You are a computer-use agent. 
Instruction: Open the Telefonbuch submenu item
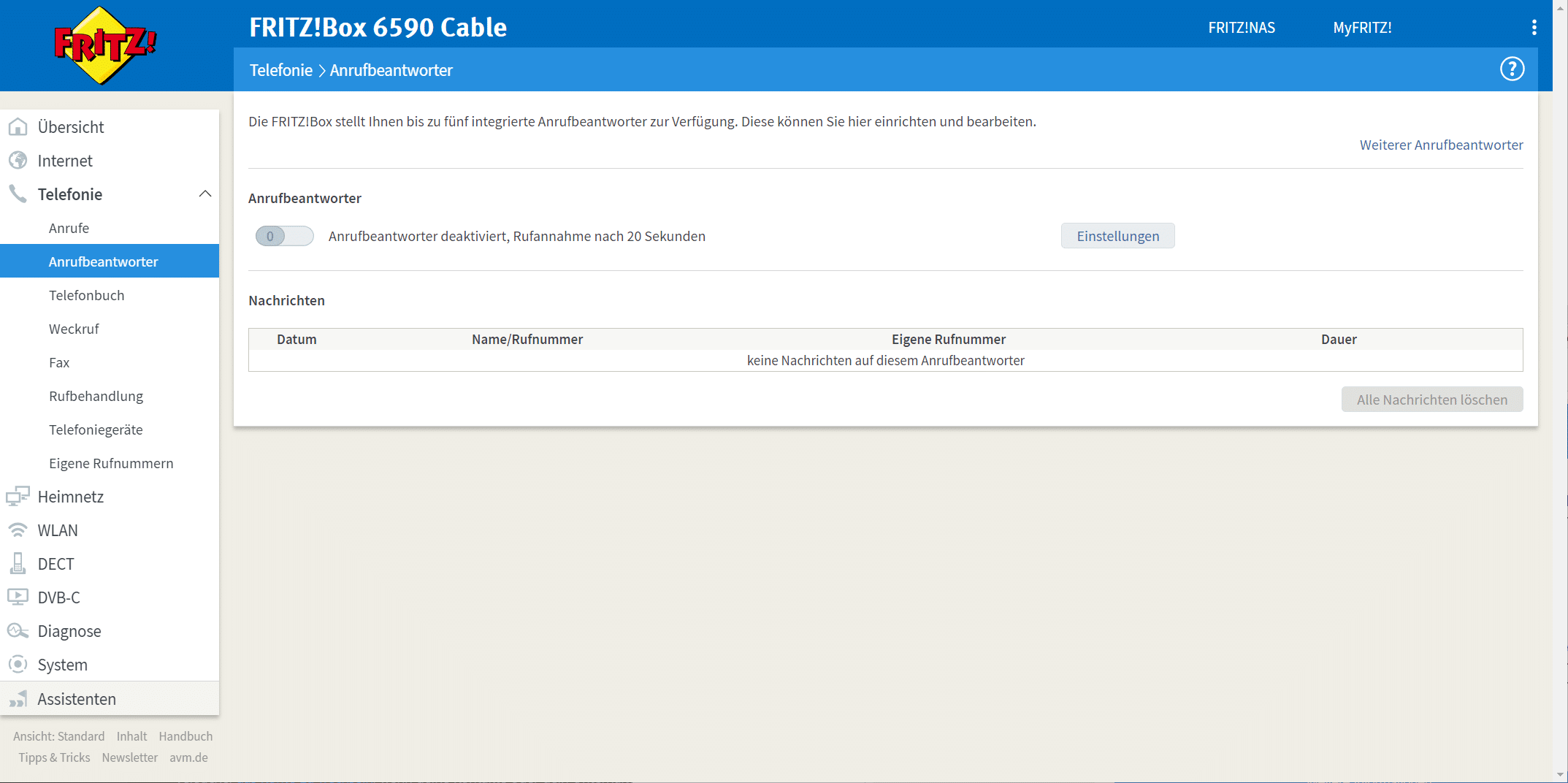pos(87,295)
